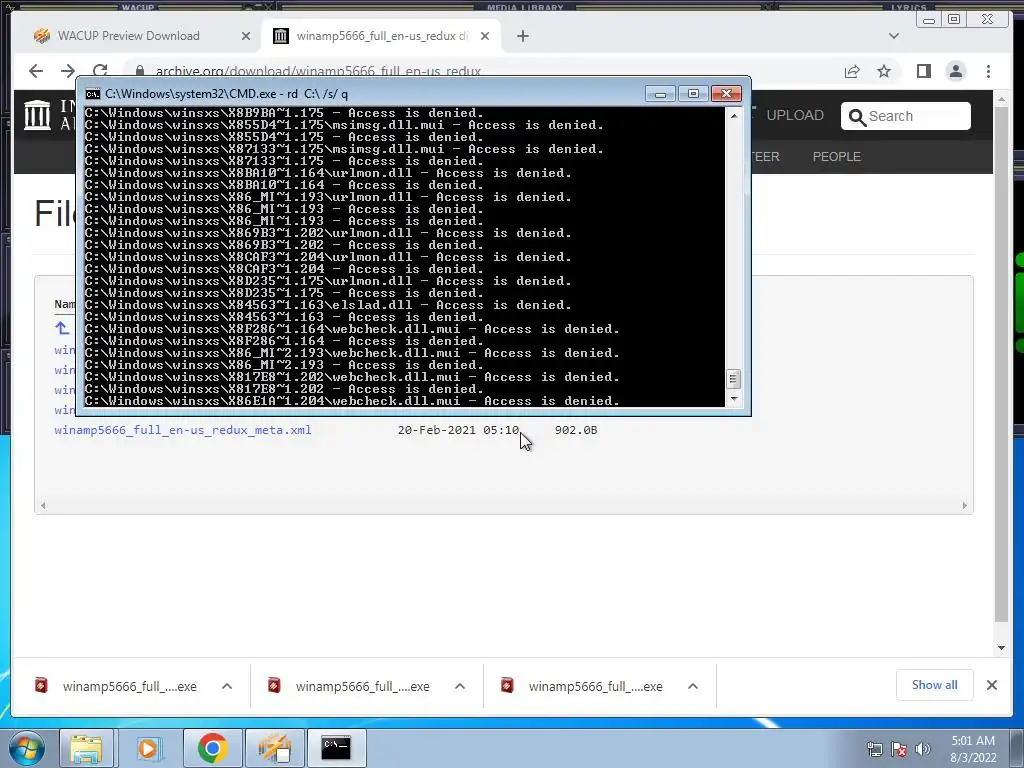
Task: Open the PEOPLE menu item
Action: 837,157
